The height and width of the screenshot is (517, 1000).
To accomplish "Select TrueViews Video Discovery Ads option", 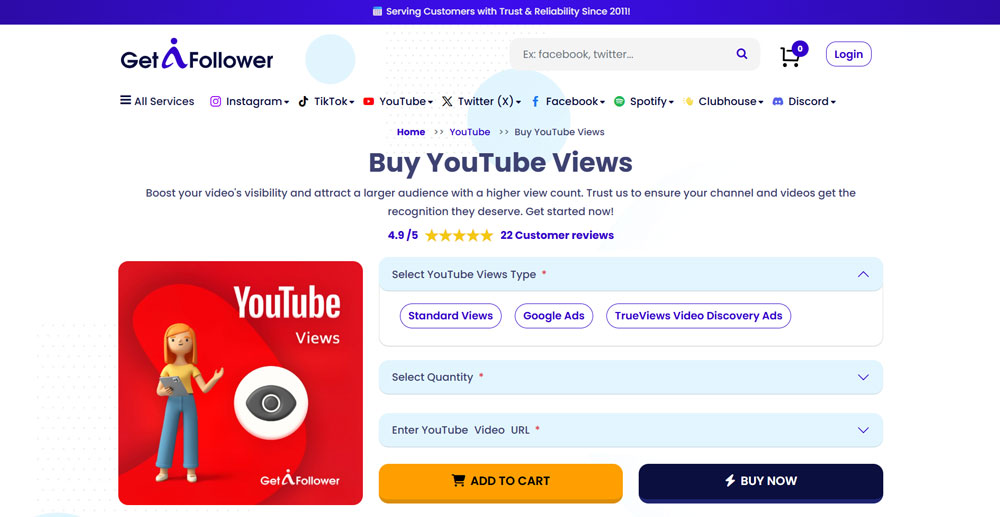I will 698,316.
